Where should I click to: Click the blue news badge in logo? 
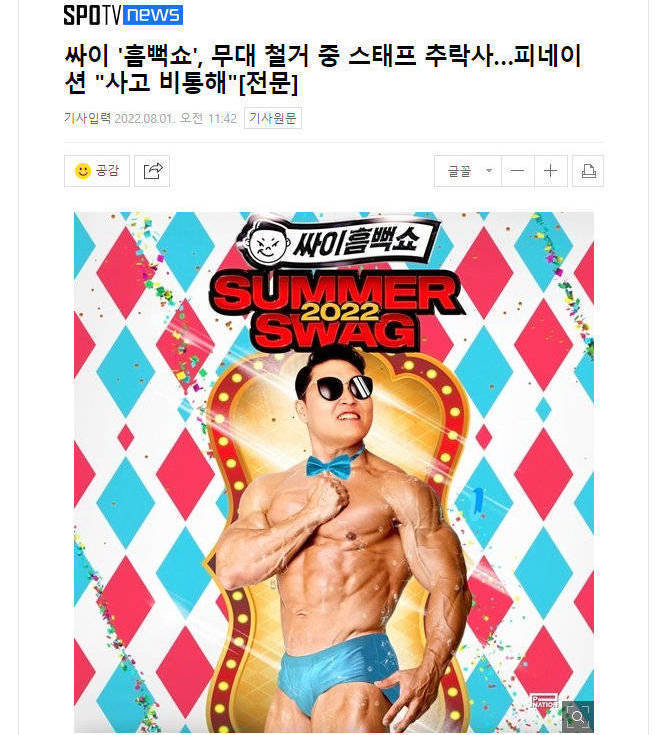point(153,15)
